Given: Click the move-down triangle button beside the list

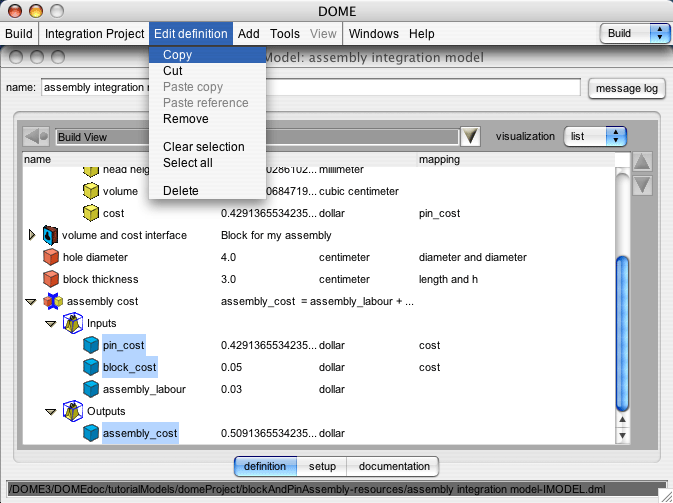Looking at the screenshot, I should point(642,185).
